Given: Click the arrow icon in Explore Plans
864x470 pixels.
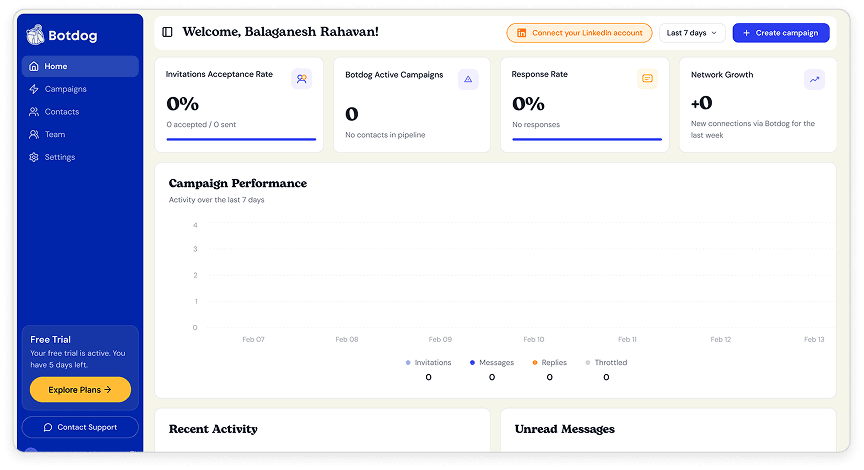Looking at the screenshot, I should [x=108, y=390].
